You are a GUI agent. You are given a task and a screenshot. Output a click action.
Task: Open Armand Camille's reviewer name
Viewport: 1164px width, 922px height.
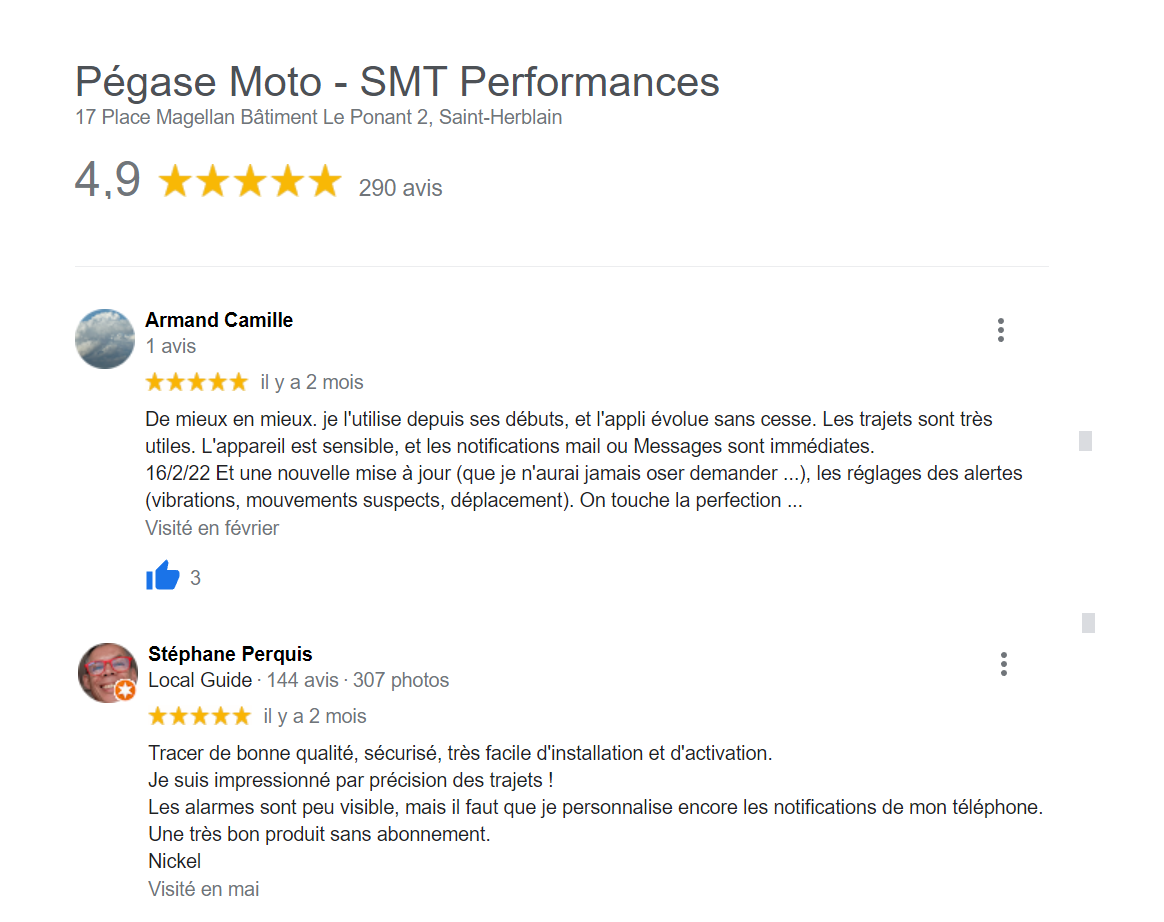219,319
